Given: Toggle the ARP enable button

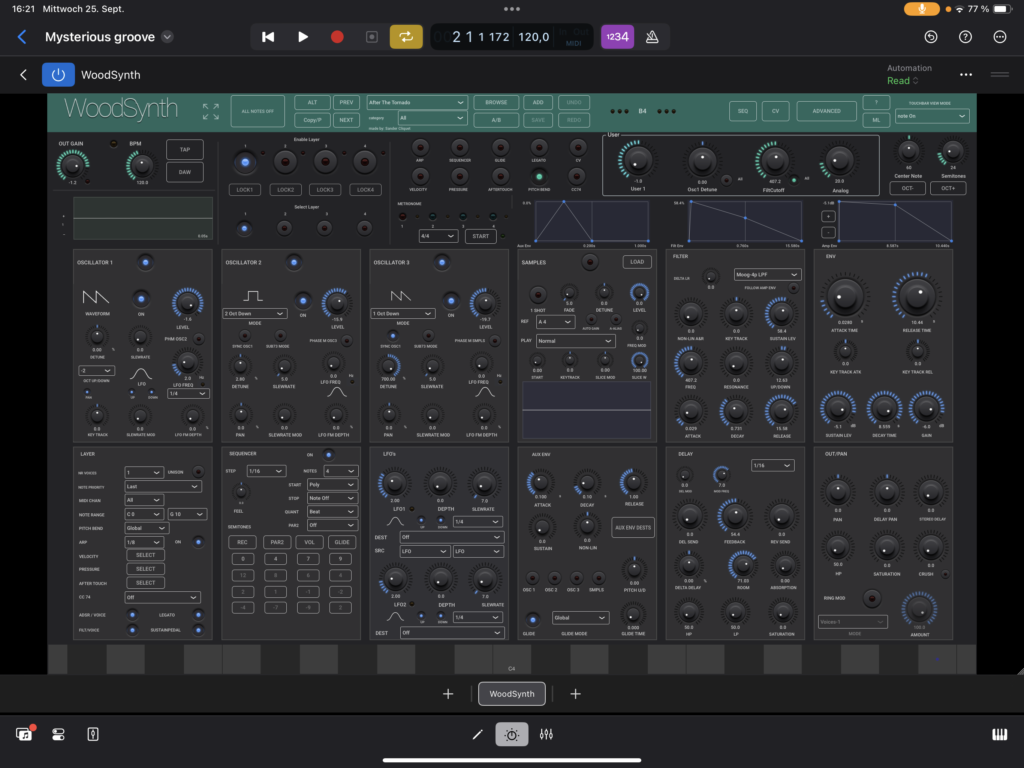Looking at the screenshot, I should (x=420, y=147).
